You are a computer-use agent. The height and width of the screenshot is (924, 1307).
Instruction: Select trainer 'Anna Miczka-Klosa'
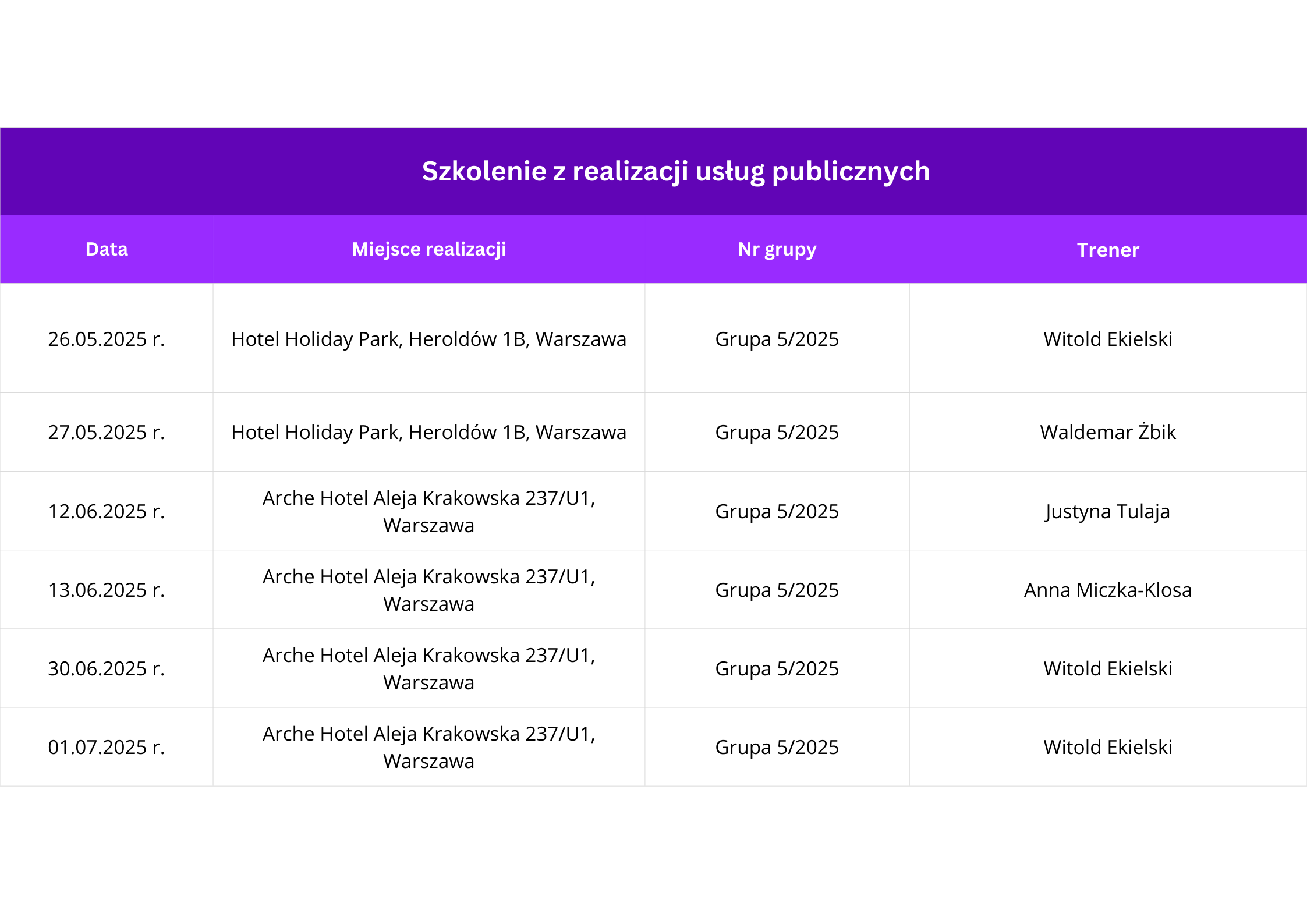pos(1108,590)
